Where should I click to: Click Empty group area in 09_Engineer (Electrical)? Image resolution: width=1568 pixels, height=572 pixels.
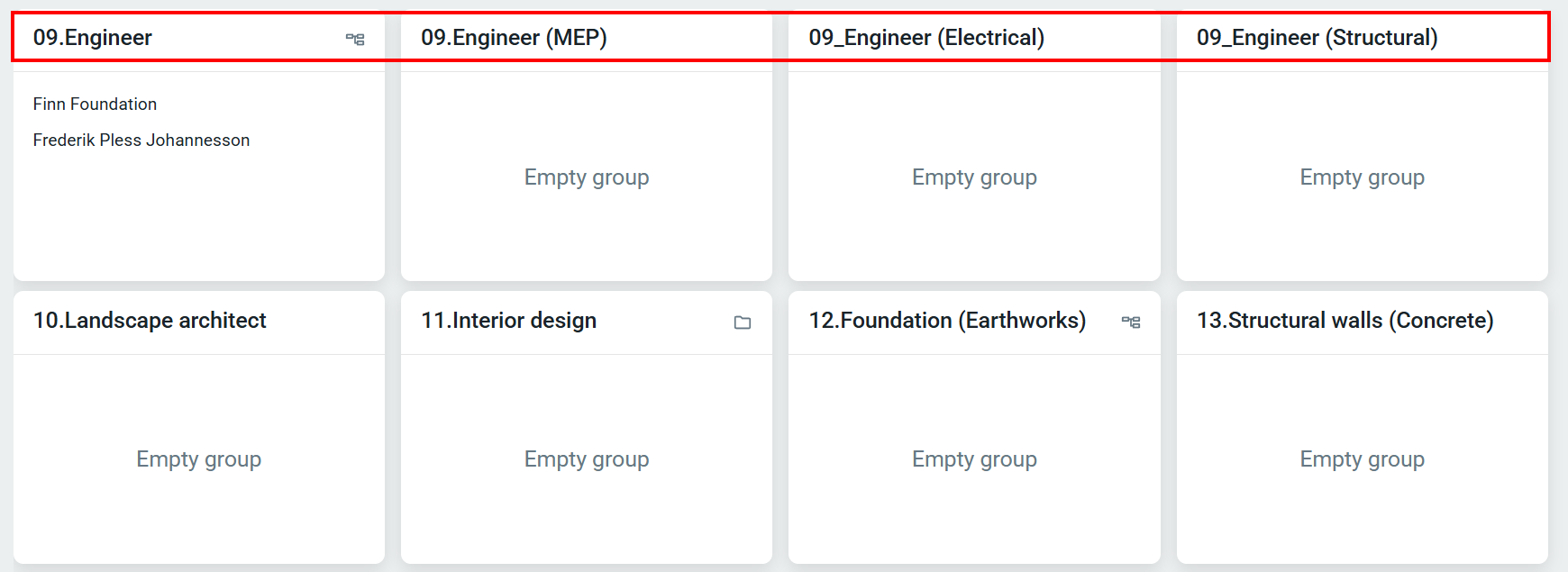click(974, 177)
